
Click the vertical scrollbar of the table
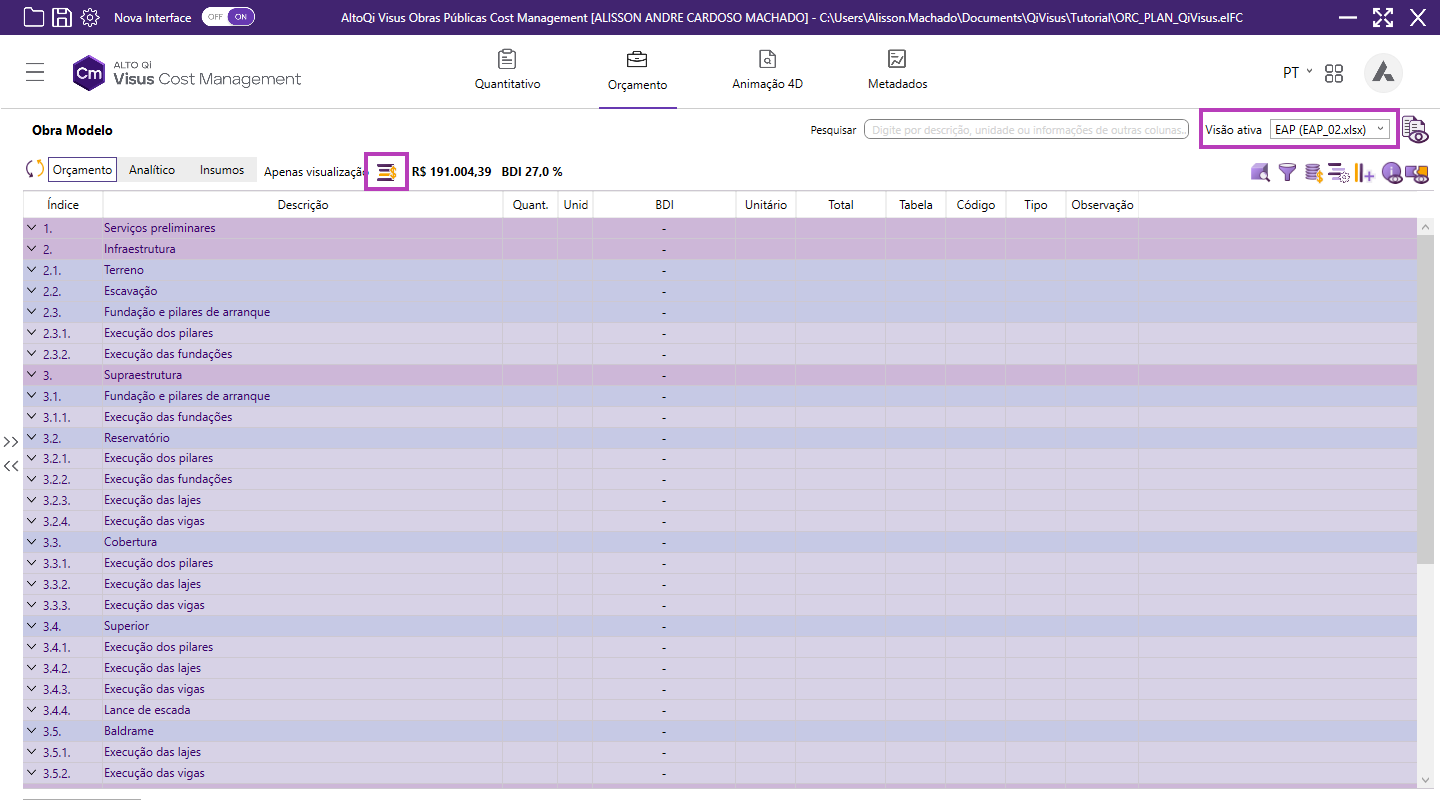coord(1425,400)
